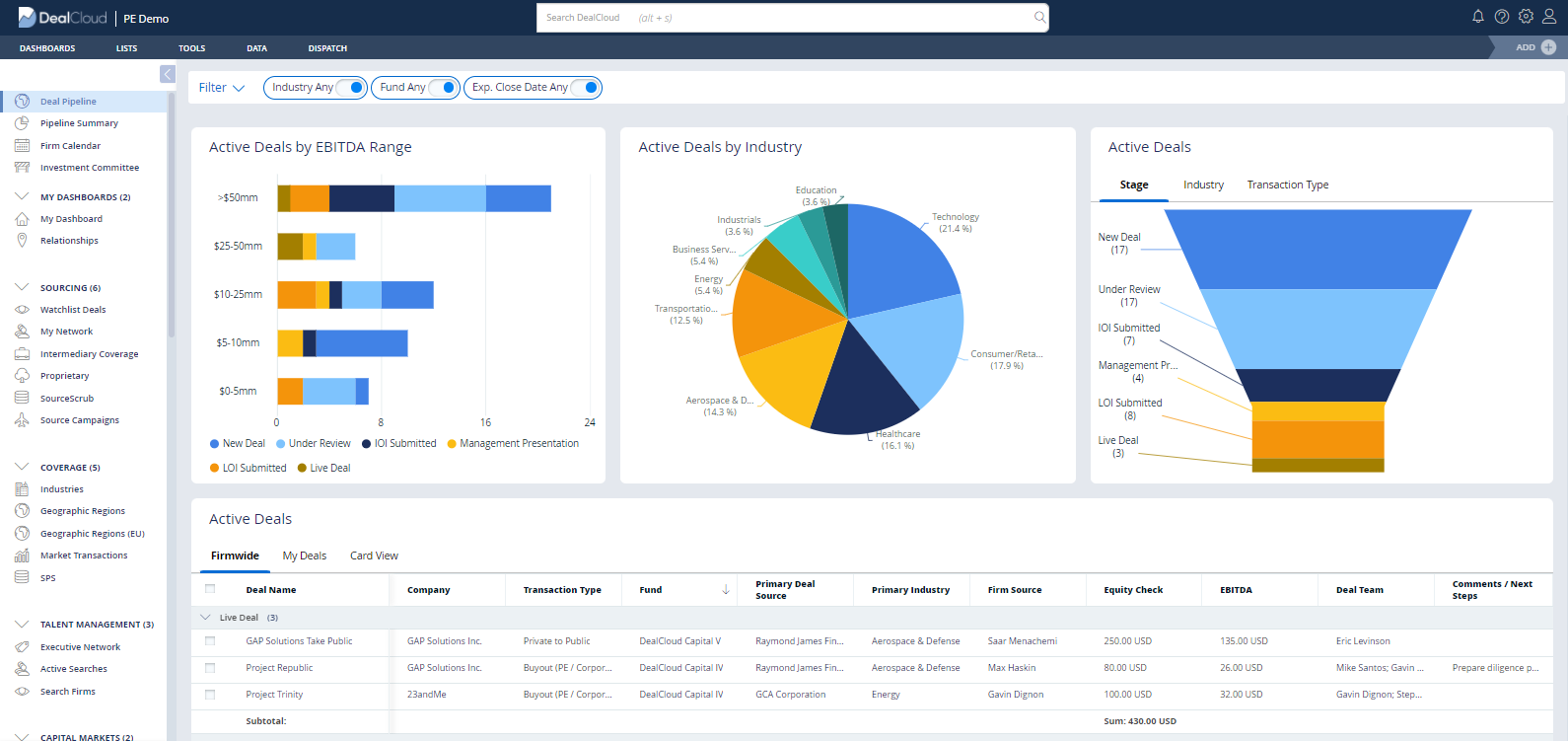This screenshot has height=741, width=1568.
Task: Click the SourceScrub icon
Action: point(22,399)
